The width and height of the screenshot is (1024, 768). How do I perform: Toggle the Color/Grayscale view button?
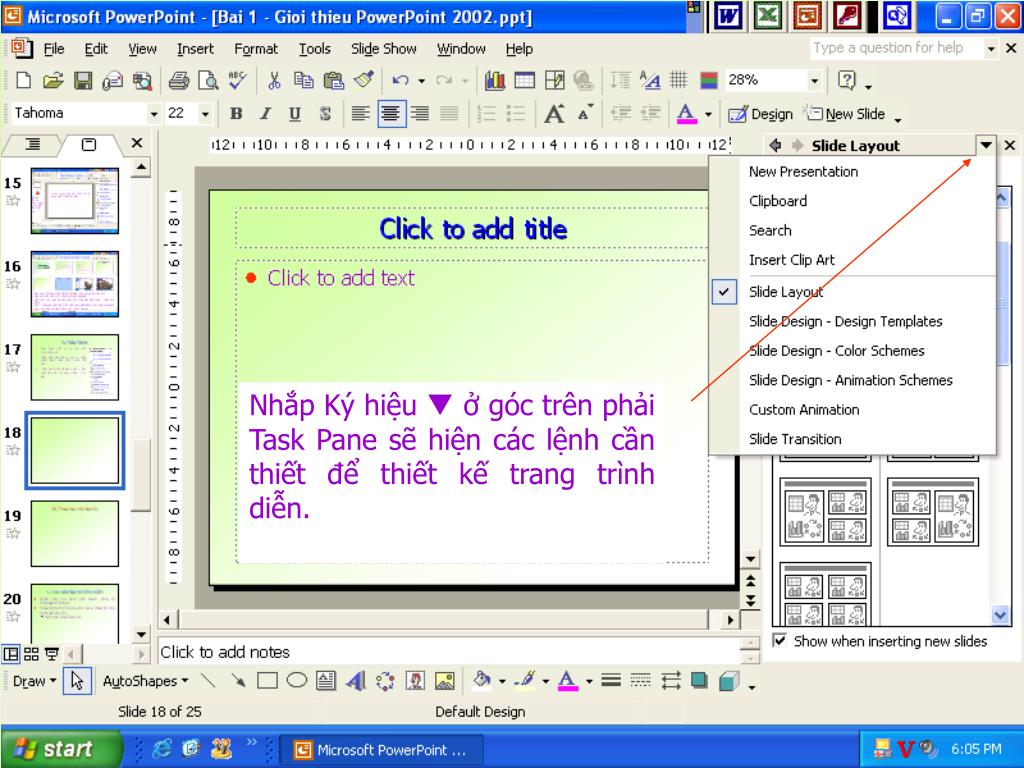point(709,81)
